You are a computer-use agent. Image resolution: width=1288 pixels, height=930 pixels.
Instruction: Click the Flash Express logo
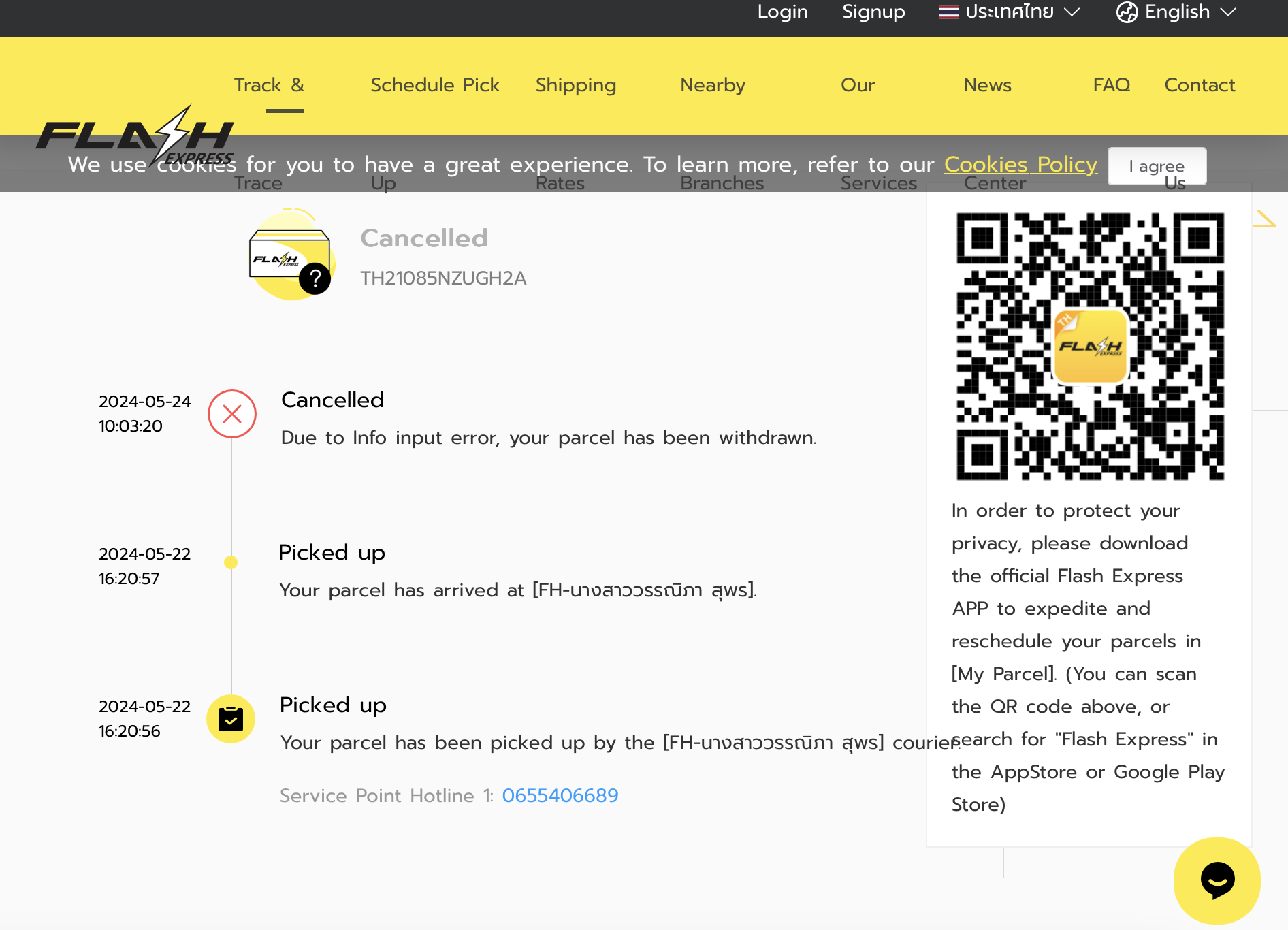coord(135,136)
